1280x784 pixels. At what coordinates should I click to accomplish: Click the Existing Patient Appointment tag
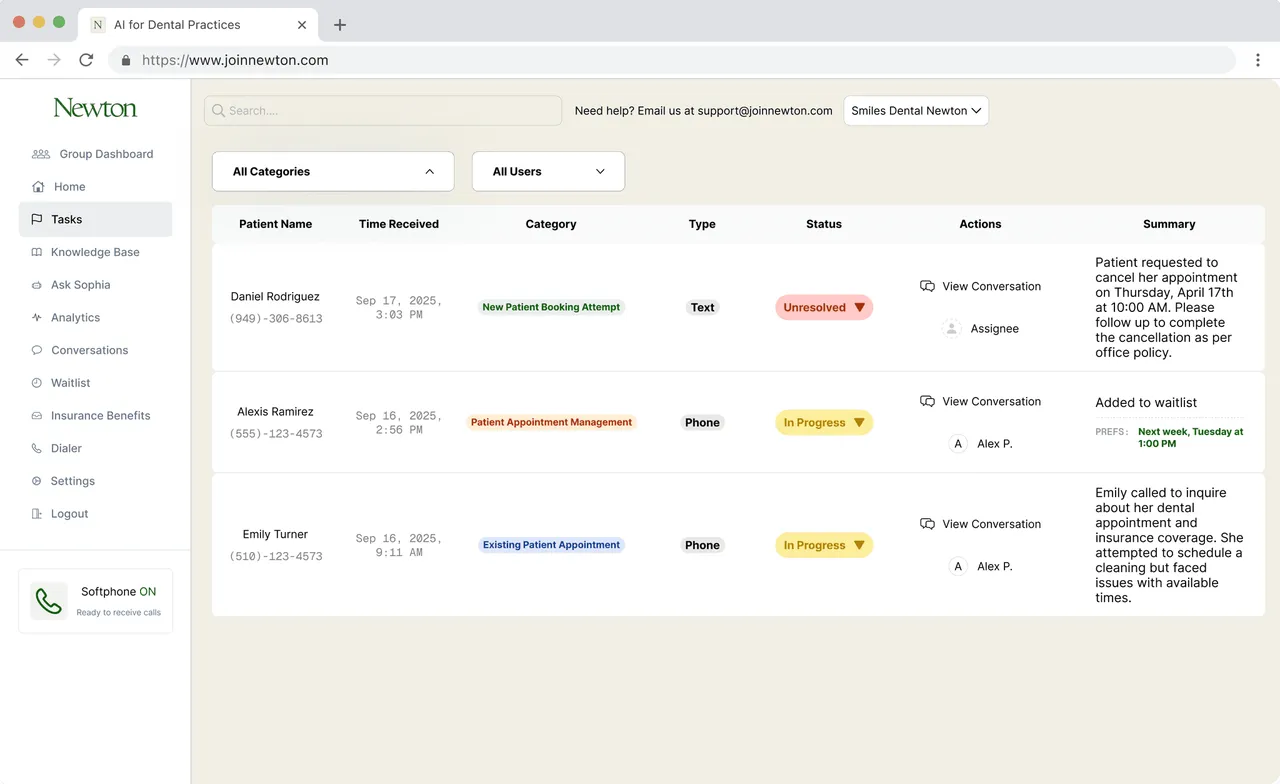click(x=551, y=545)
